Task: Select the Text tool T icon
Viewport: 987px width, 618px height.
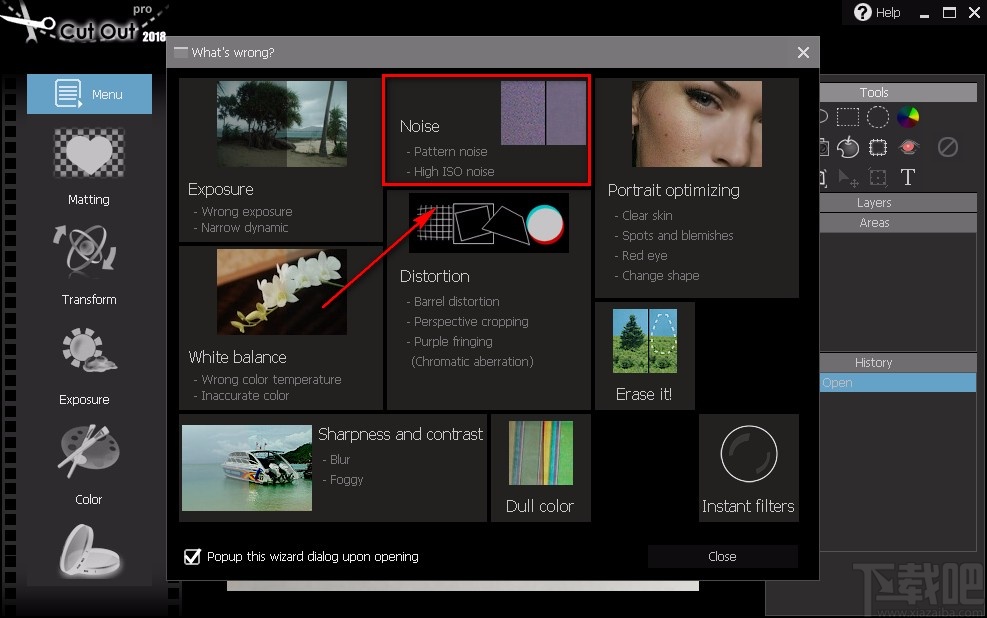Action: coord(908,177)
